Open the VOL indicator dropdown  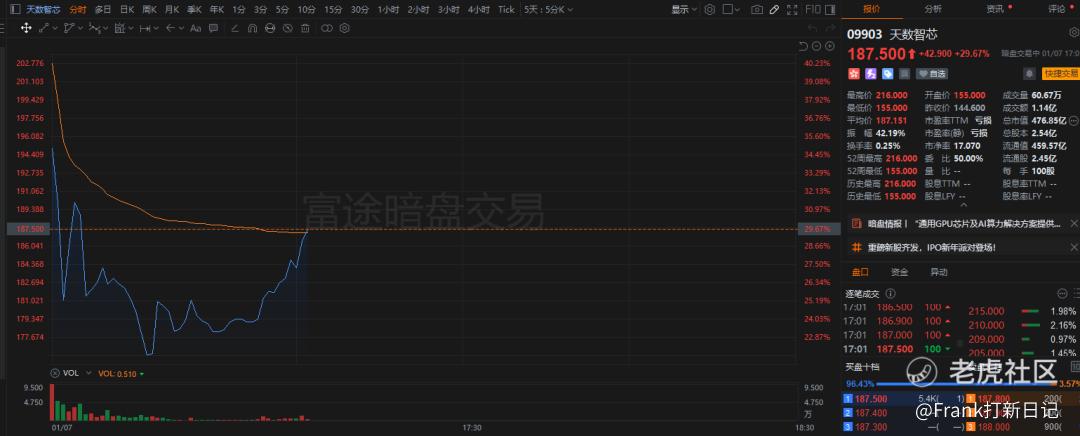pyautogui.click(x=87, y=373)
